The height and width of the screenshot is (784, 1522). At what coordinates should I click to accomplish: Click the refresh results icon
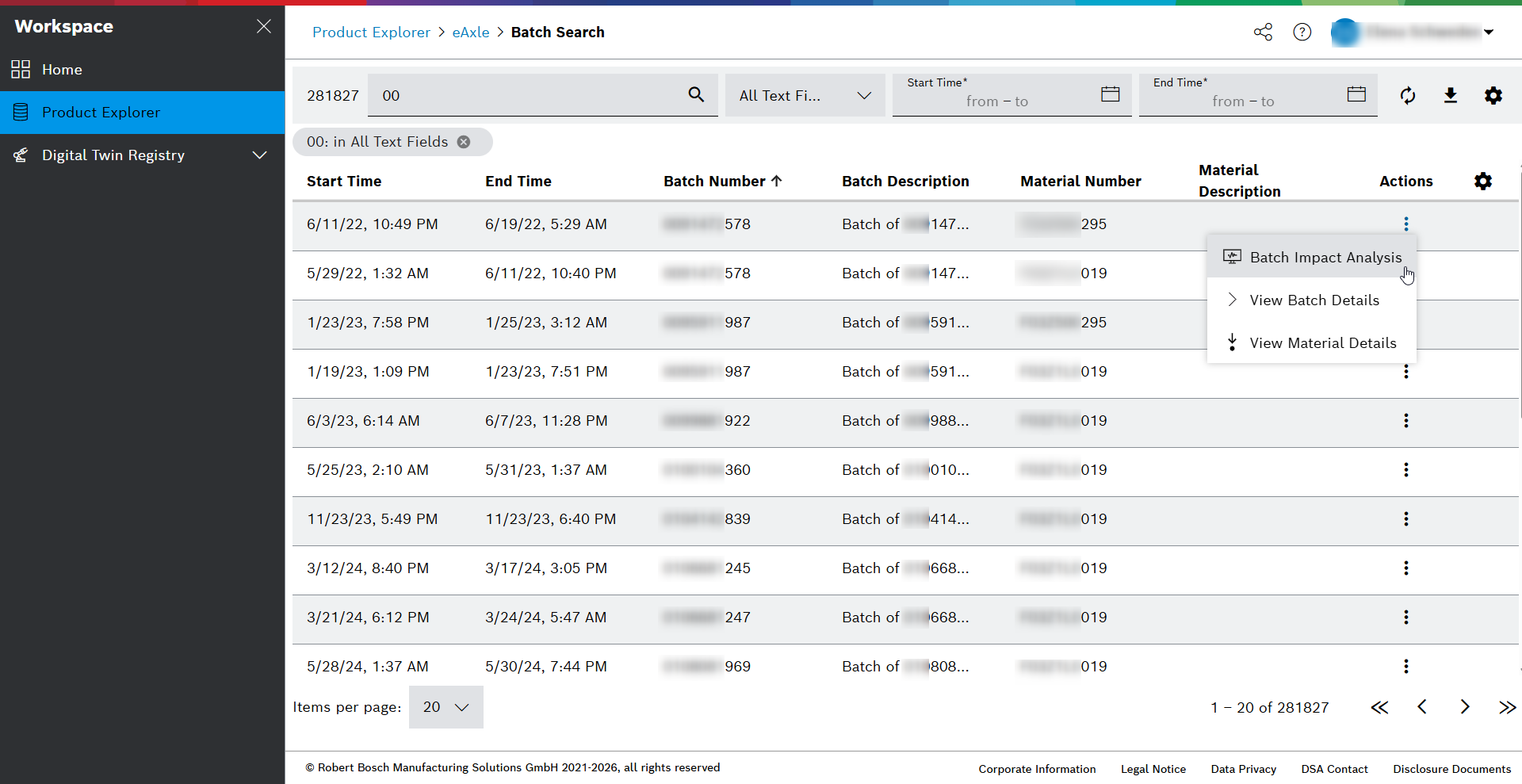pos(1408,95)
